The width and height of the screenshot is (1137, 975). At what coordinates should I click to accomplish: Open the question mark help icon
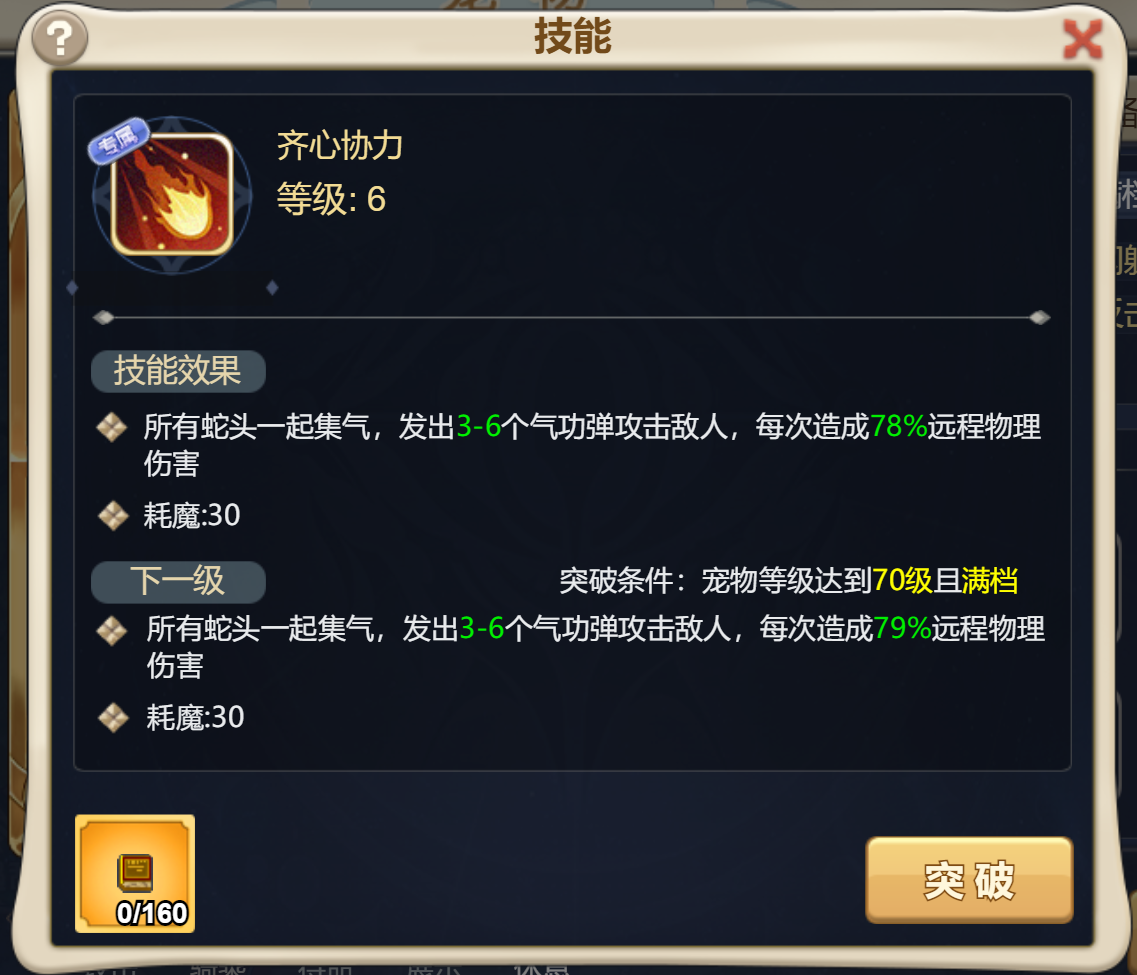pyautogui.click(x=60, y=38)
